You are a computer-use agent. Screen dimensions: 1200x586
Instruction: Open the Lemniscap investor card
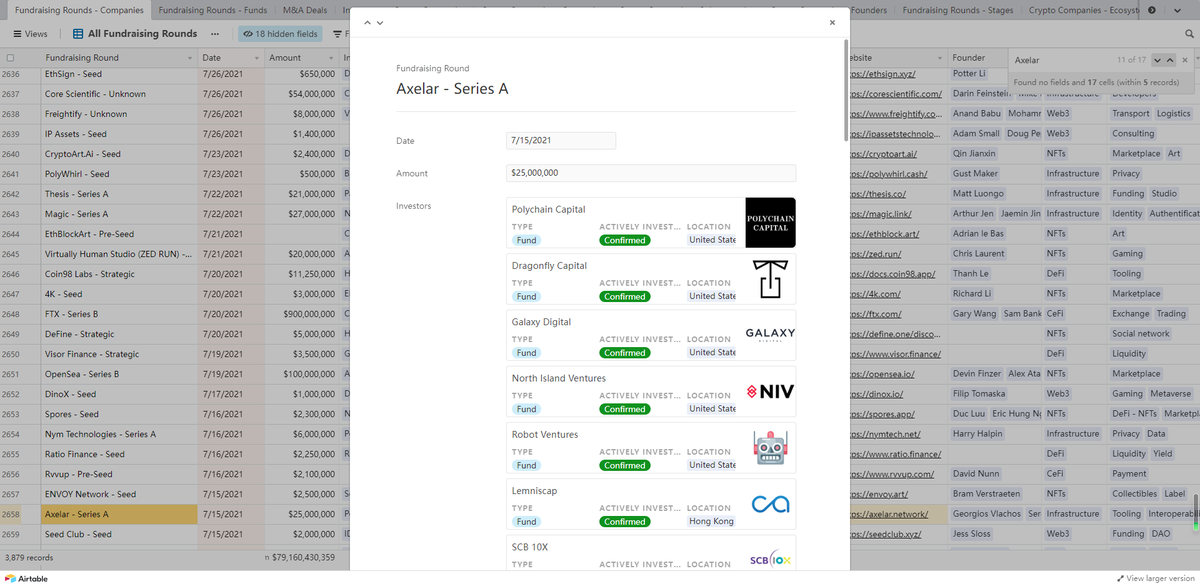[651, 504]
